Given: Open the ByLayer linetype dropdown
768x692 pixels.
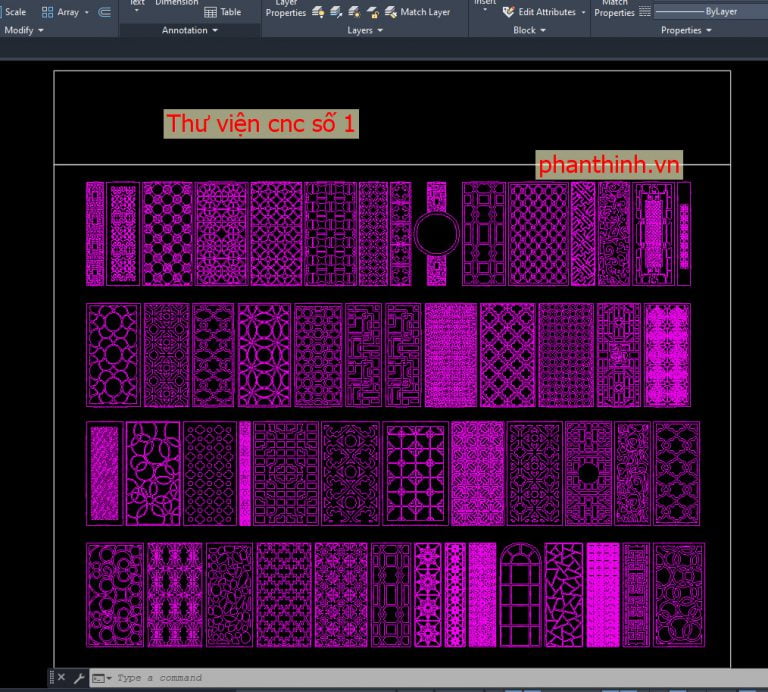Looking at the screenshot, I should (711, 11).
